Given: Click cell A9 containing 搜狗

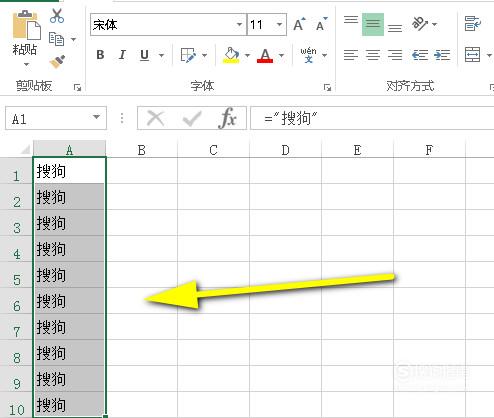Looking at the screenshot, I should tap(69, 379).
